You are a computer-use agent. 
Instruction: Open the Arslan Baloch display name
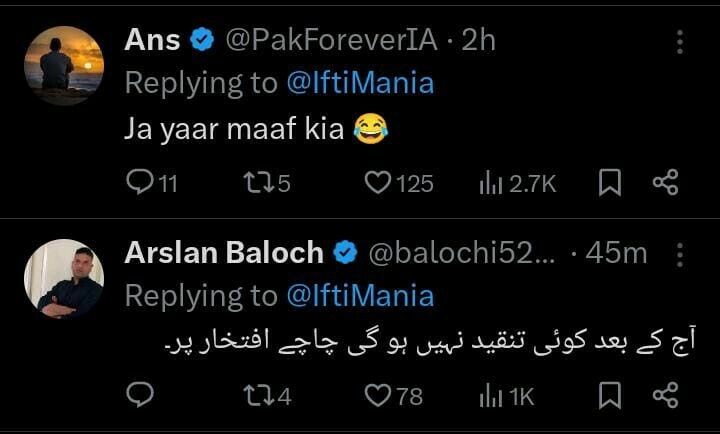(223, 253)
